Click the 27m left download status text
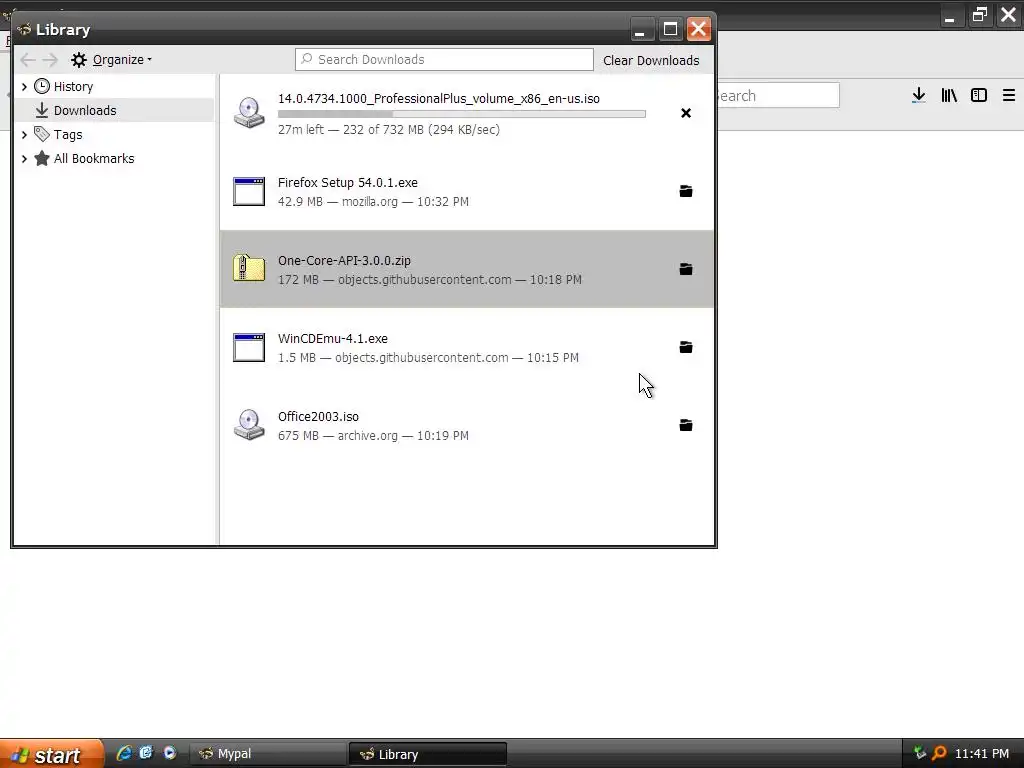1024x768 pixels. (389, 129)
